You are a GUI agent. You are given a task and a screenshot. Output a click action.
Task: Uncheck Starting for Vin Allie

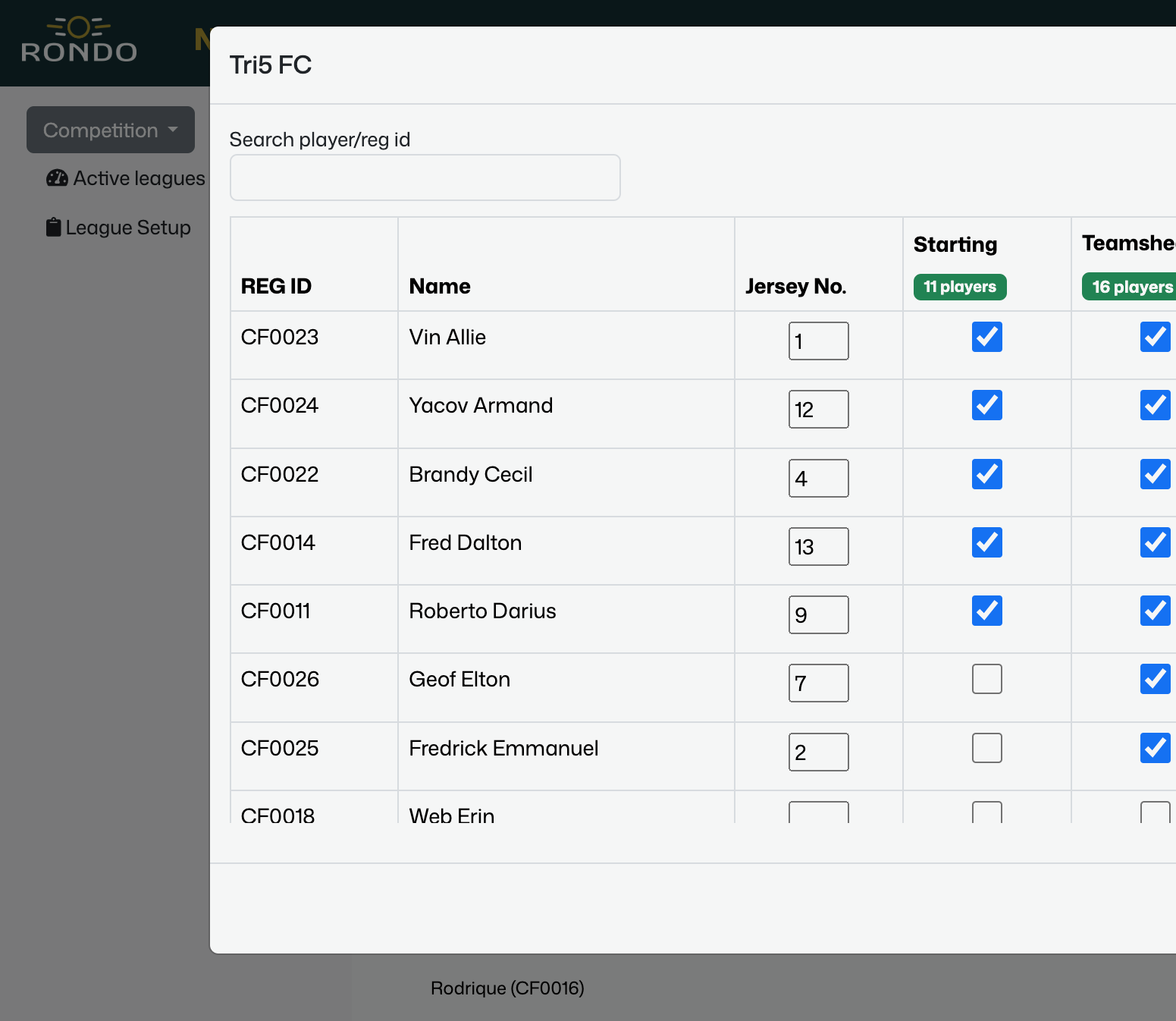tap(986, 337)
